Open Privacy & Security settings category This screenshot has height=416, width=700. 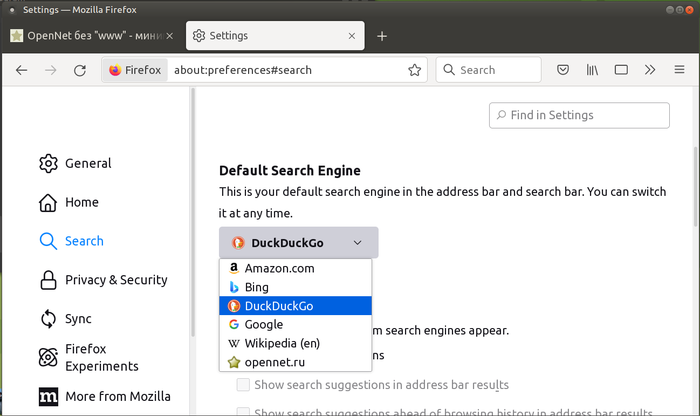click(115, 280)
